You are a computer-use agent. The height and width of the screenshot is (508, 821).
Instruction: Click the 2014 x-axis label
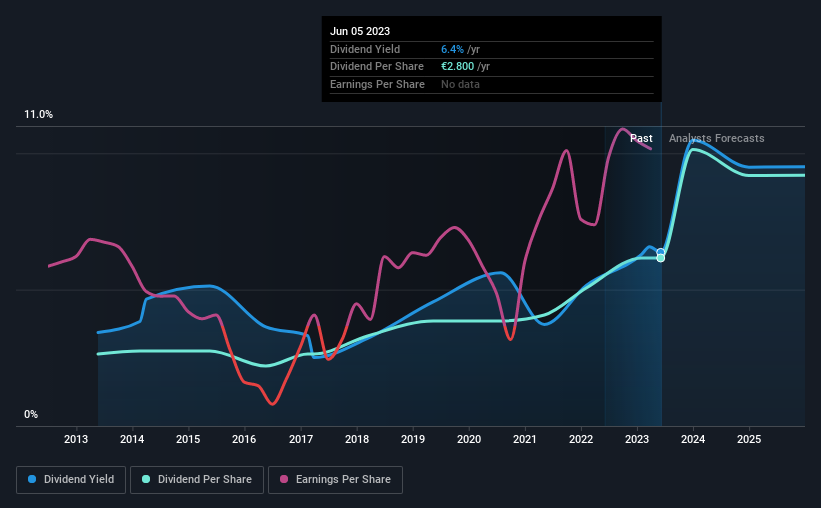(x=132, y=439)
